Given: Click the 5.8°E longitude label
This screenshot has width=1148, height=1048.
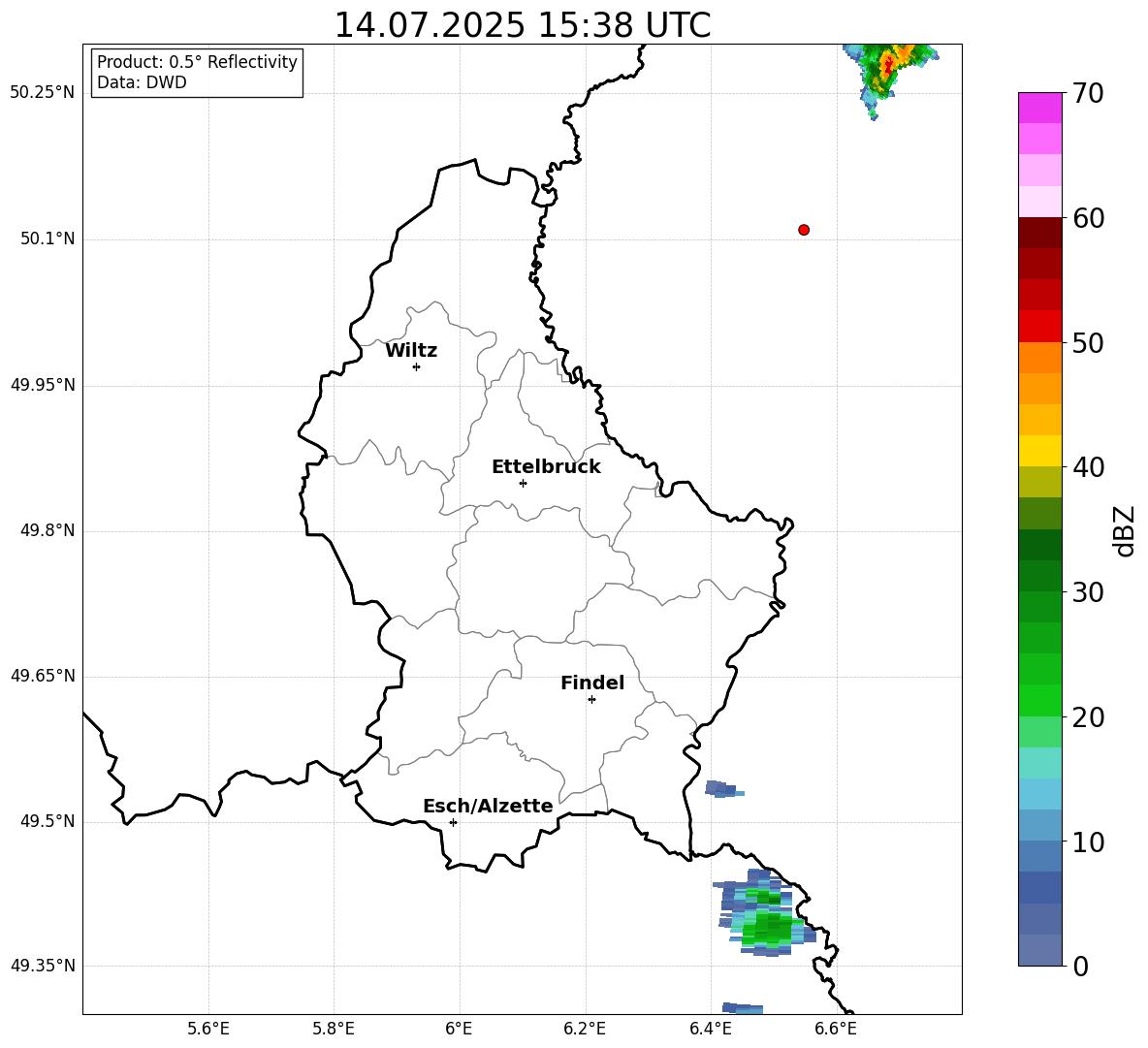Looking at the screenshot, I should point(334,1029).
